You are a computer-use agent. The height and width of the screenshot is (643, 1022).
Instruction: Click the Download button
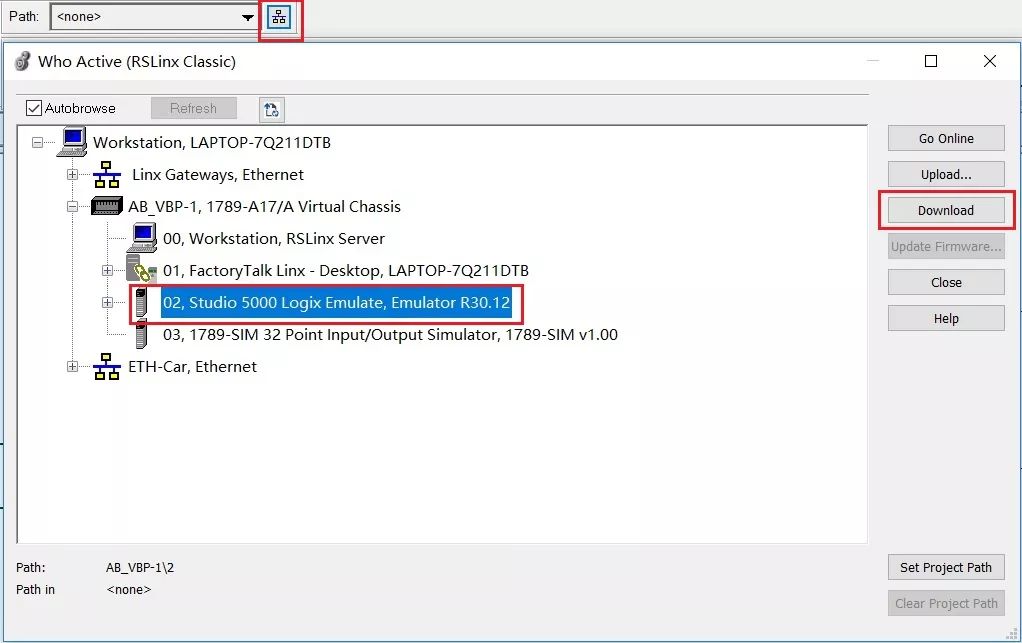(946, 210)
